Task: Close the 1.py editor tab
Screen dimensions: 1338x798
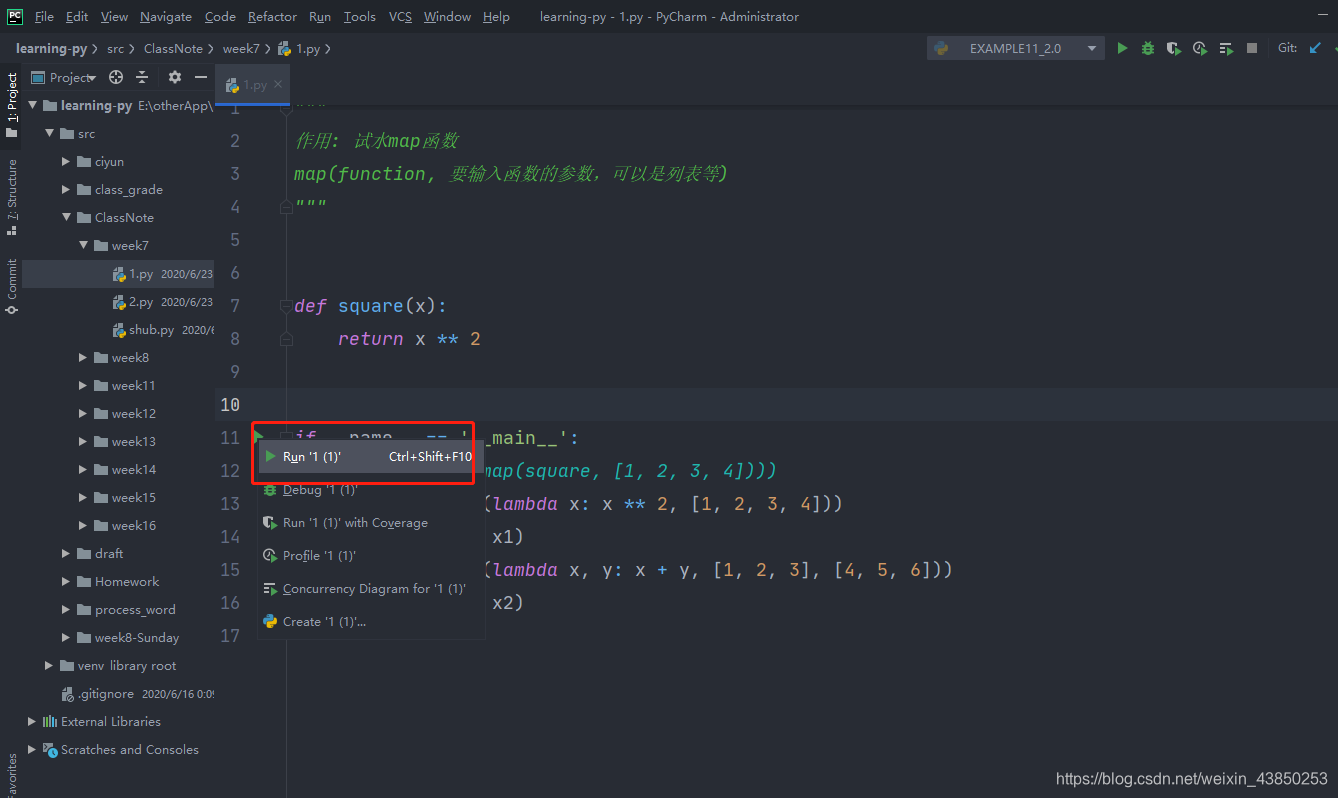Action: 279,85
